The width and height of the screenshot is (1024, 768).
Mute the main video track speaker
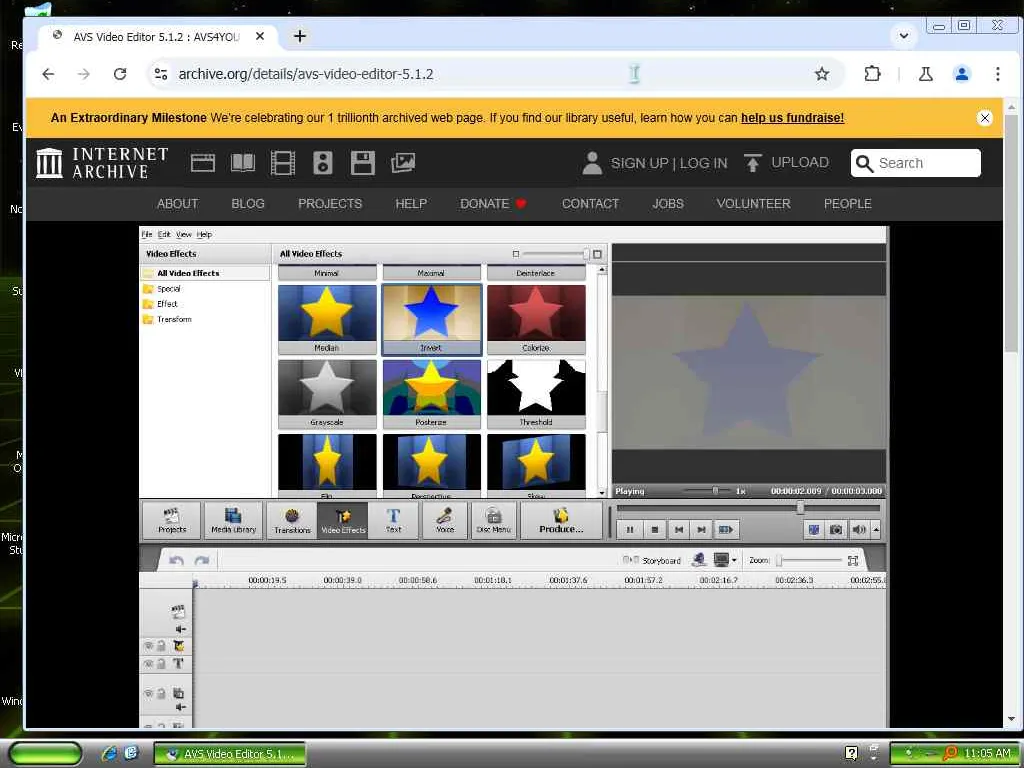tap(180, 629)
